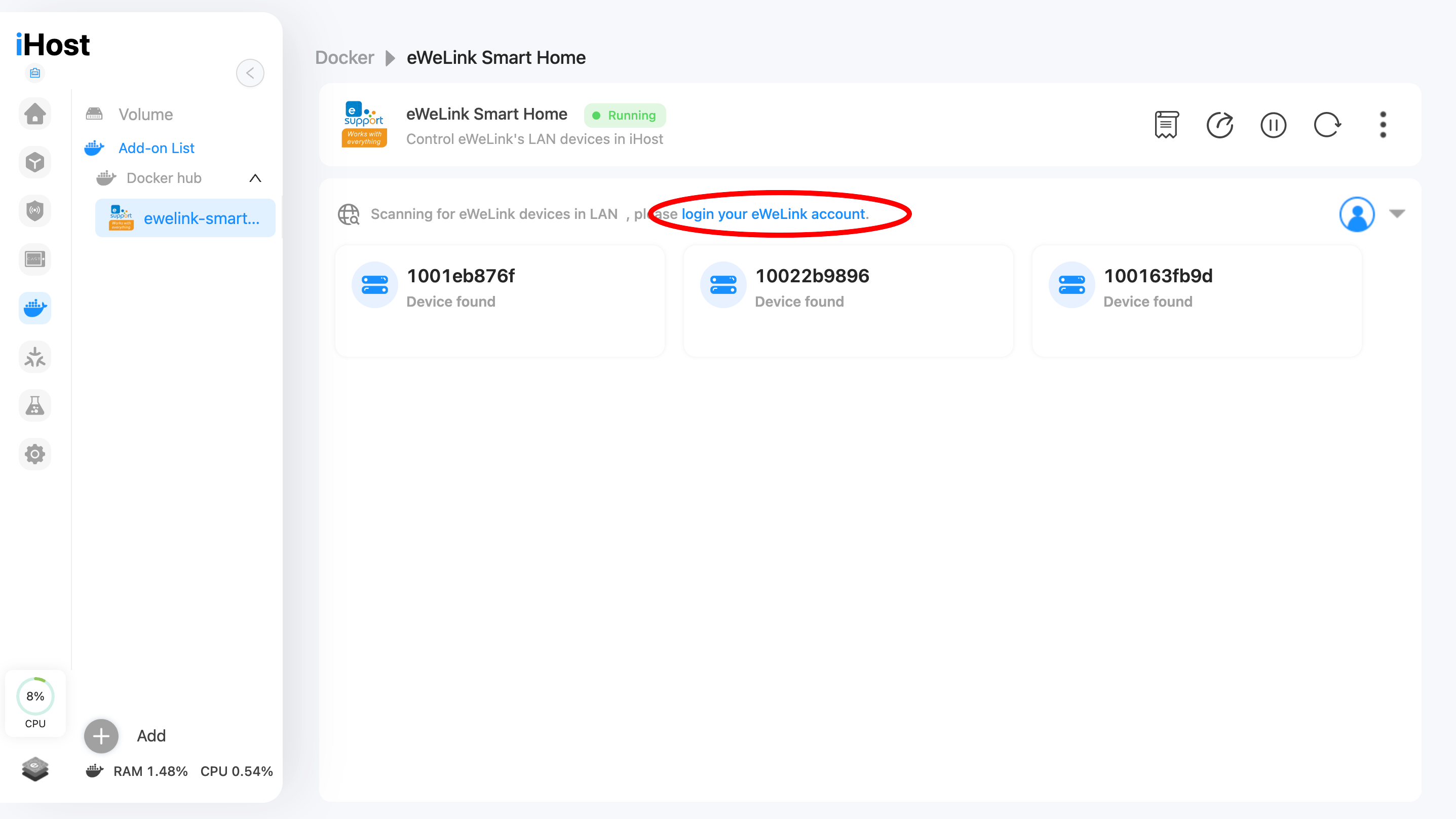Go back to Docker breadcrumb
1456x819 pixels.
click(344, 58)
